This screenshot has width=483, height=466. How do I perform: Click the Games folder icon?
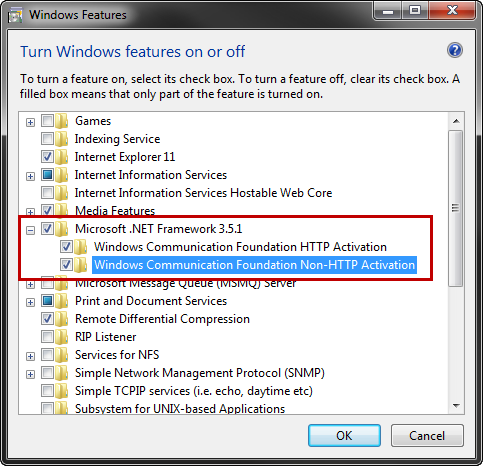(62, 121)
